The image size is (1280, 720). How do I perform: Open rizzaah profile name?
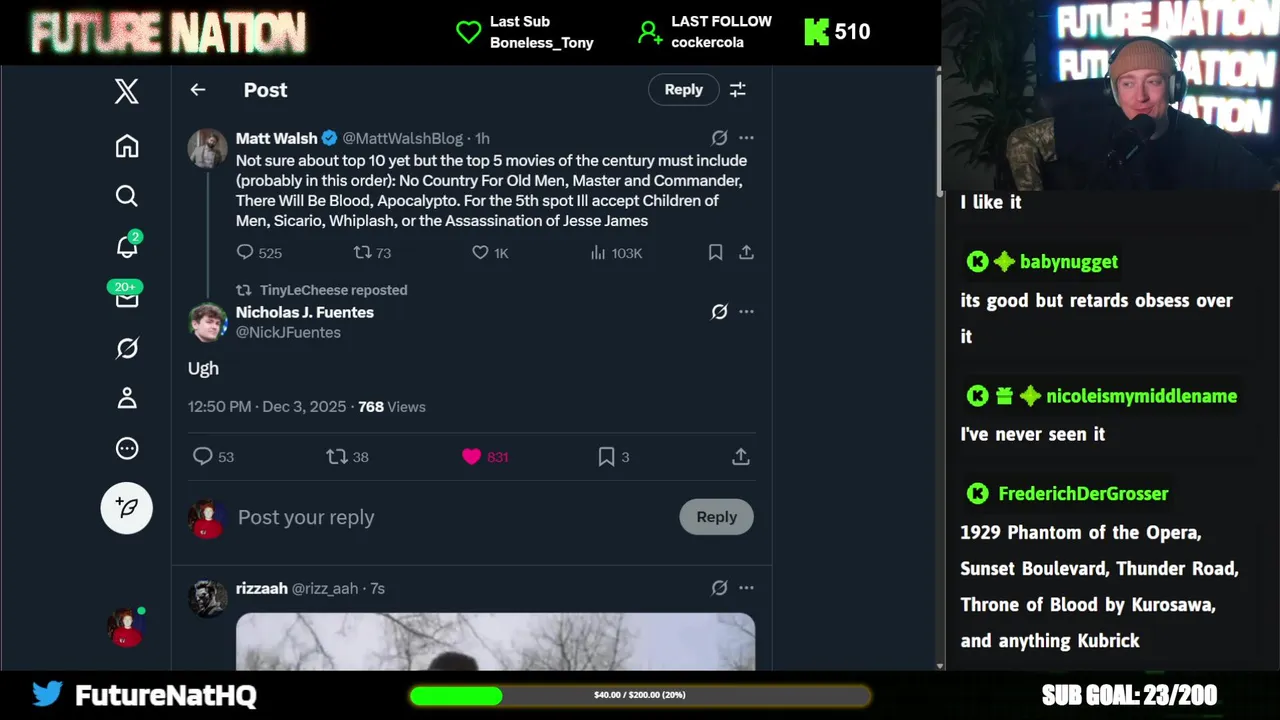[x=262, y=588]
